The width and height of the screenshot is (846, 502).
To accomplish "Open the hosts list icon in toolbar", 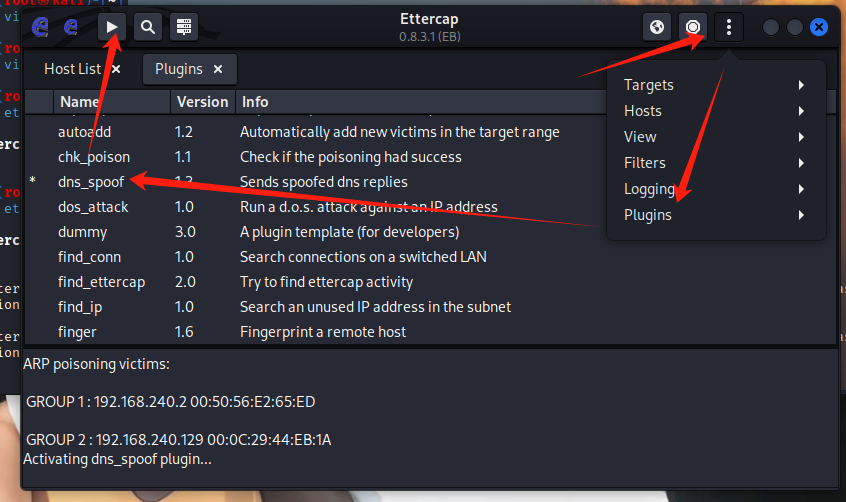I will [182, 27].
